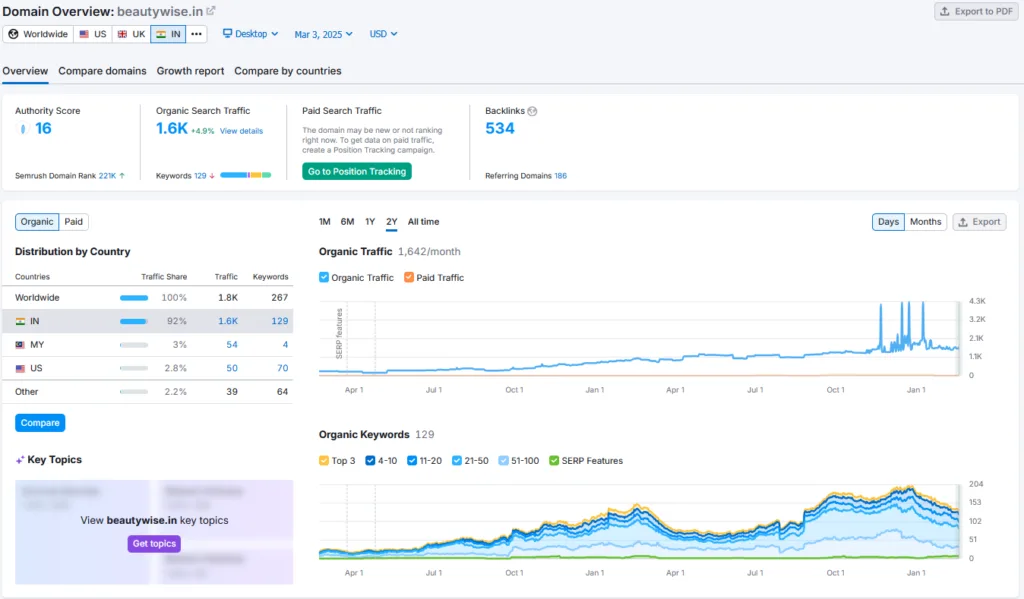Toggle the Top 3 keywords checkbox
1024x599 pixels.
[x=324, y=461]
